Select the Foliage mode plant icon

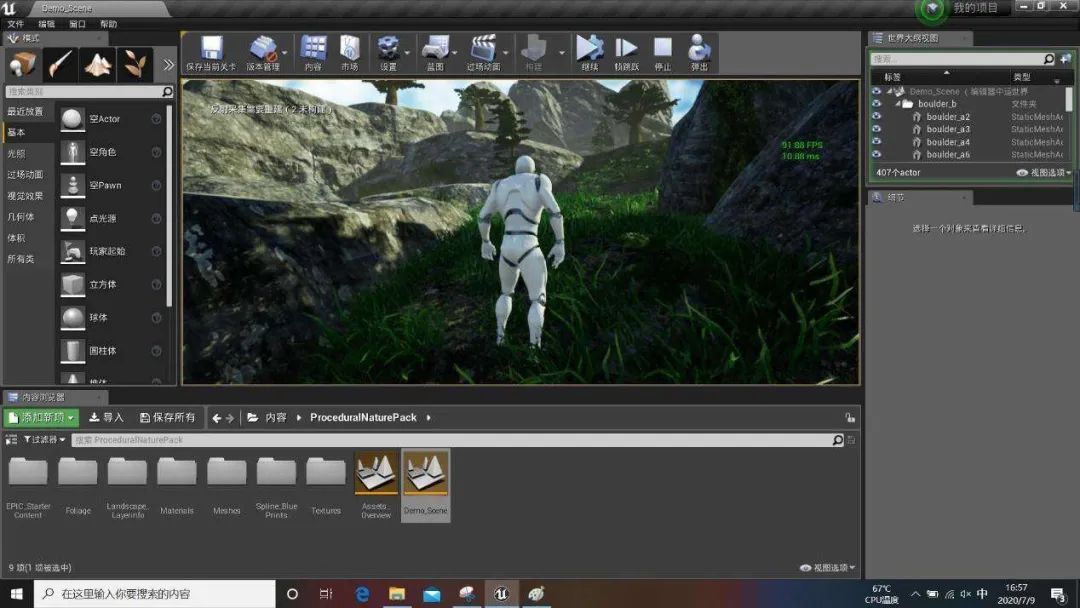(135, 65)
